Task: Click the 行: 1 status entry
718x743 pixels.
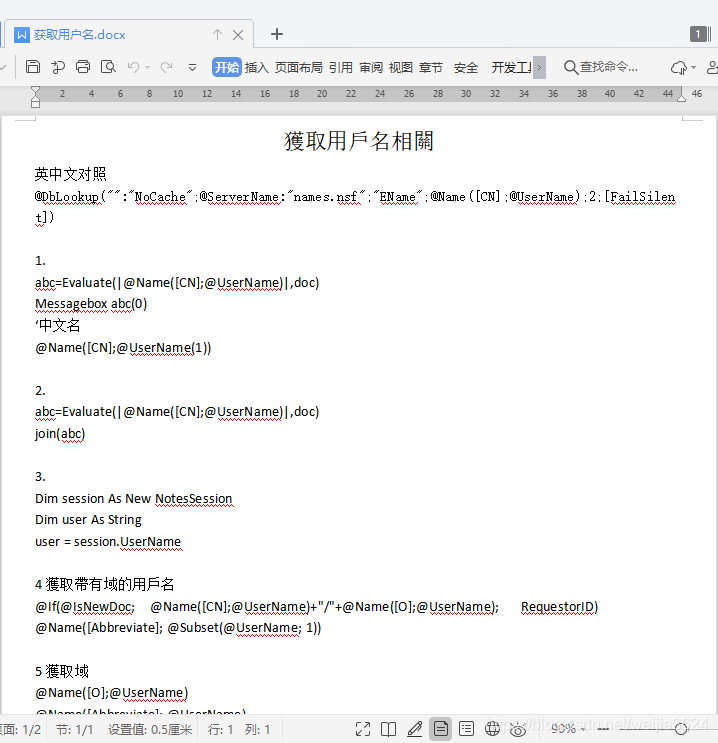Action: (x=220, y=729)
